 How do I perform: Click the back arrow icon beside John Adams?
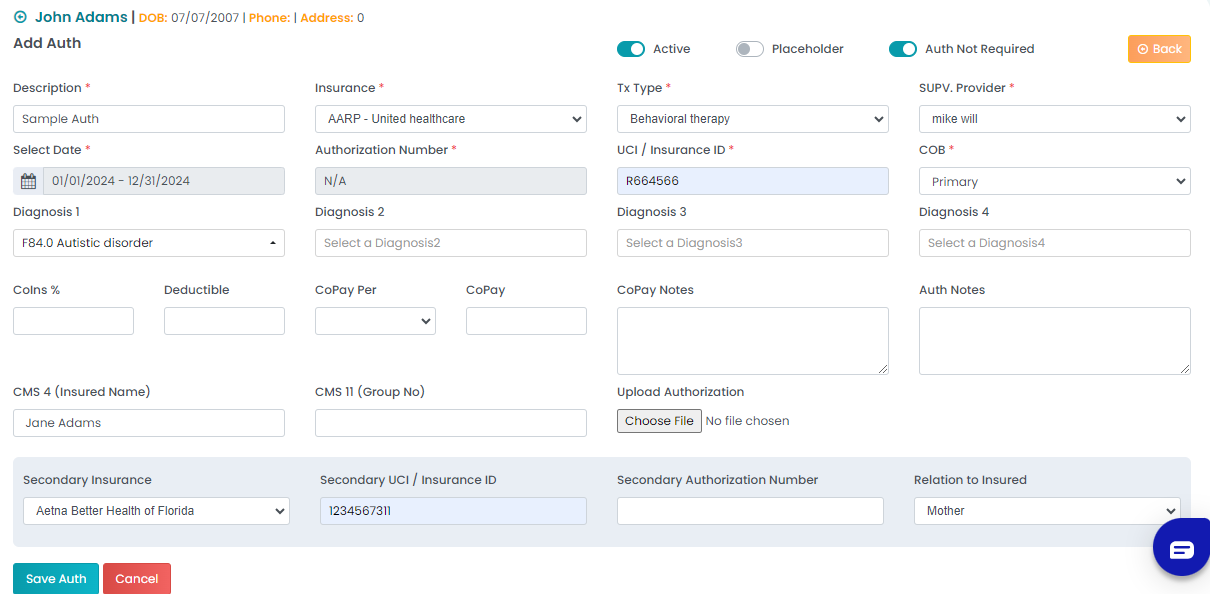pos(20,17)
